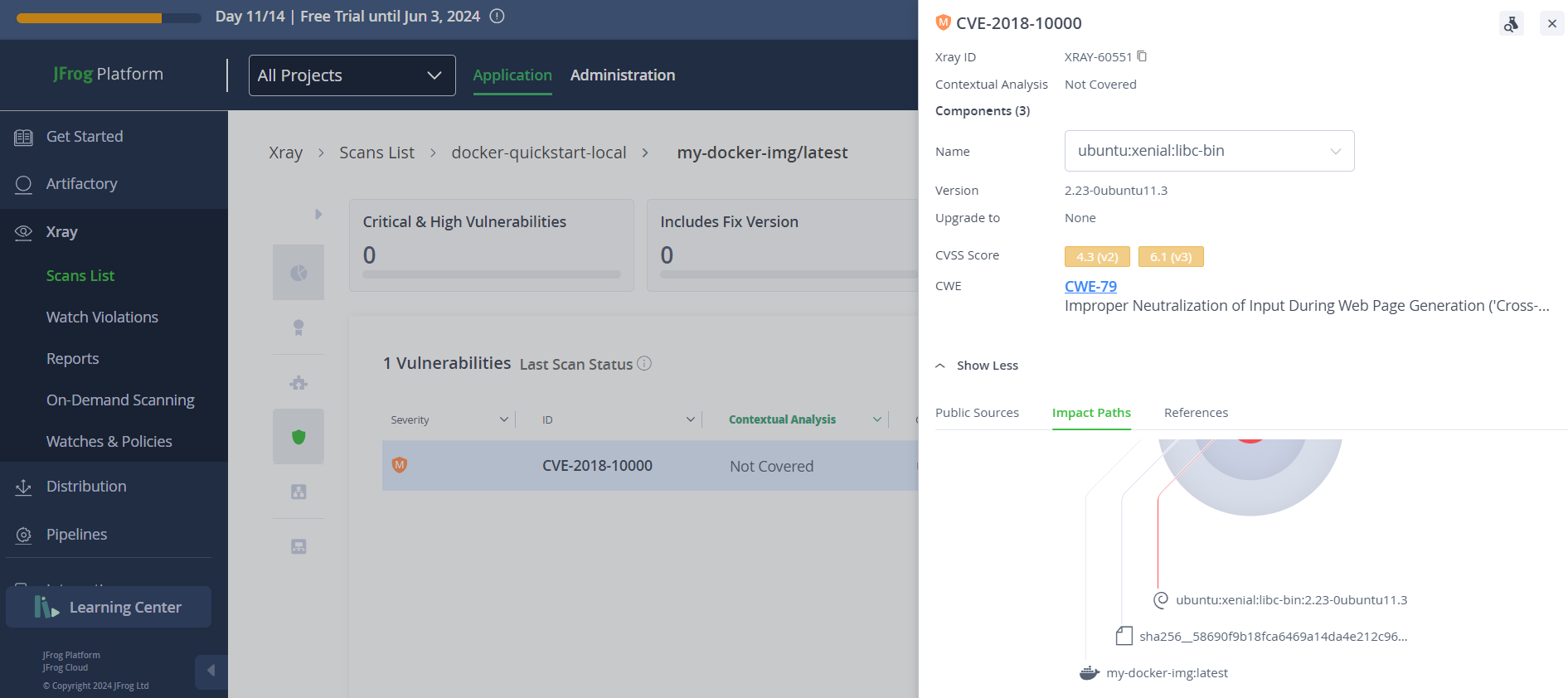The width and height of the screenshot is (1568, 698).
Task: Select the pie chart overview icon
Action: tap(299, 272)
